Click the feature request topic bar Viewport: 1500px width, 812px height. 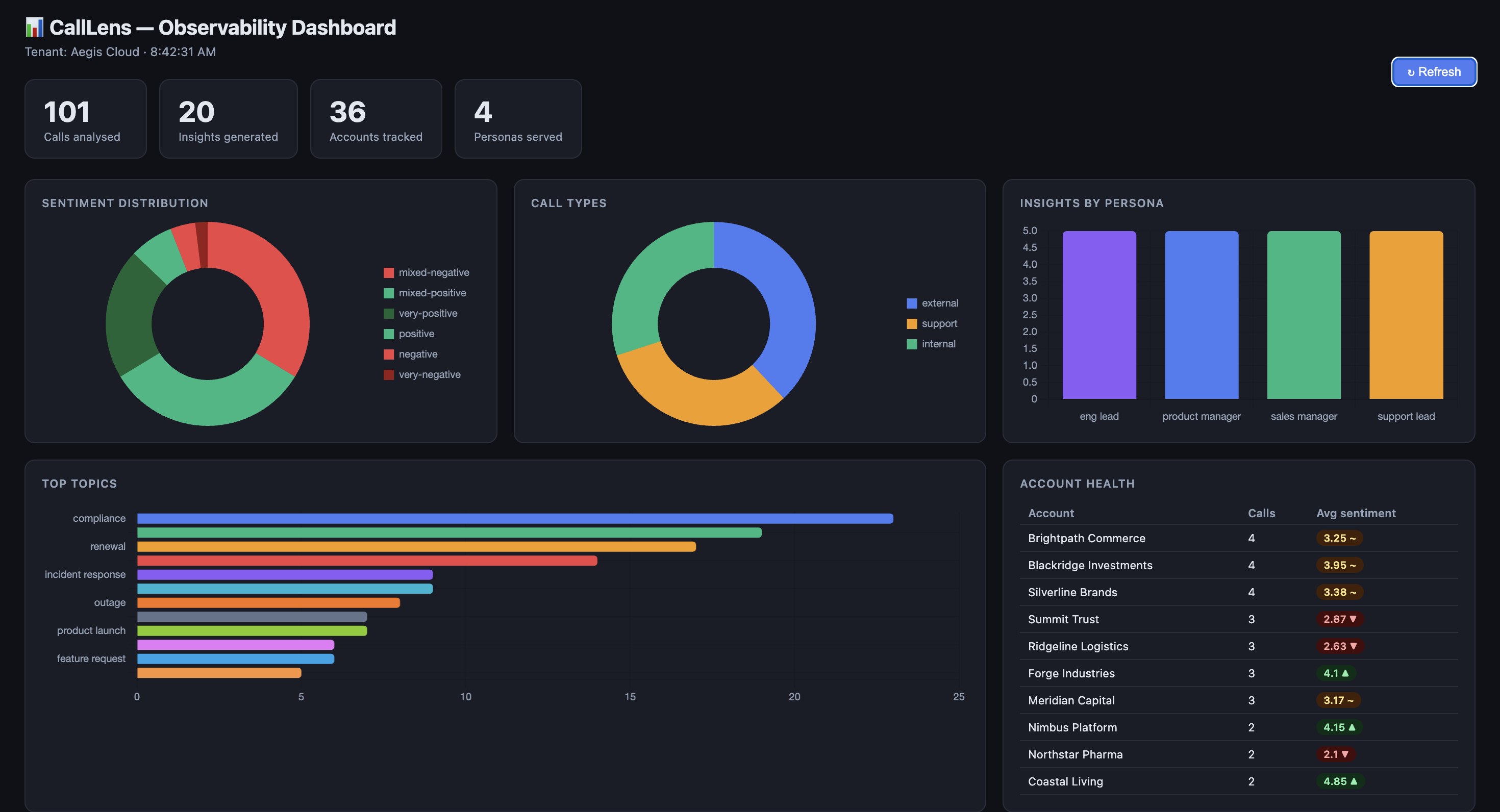(x=236, y=658)
